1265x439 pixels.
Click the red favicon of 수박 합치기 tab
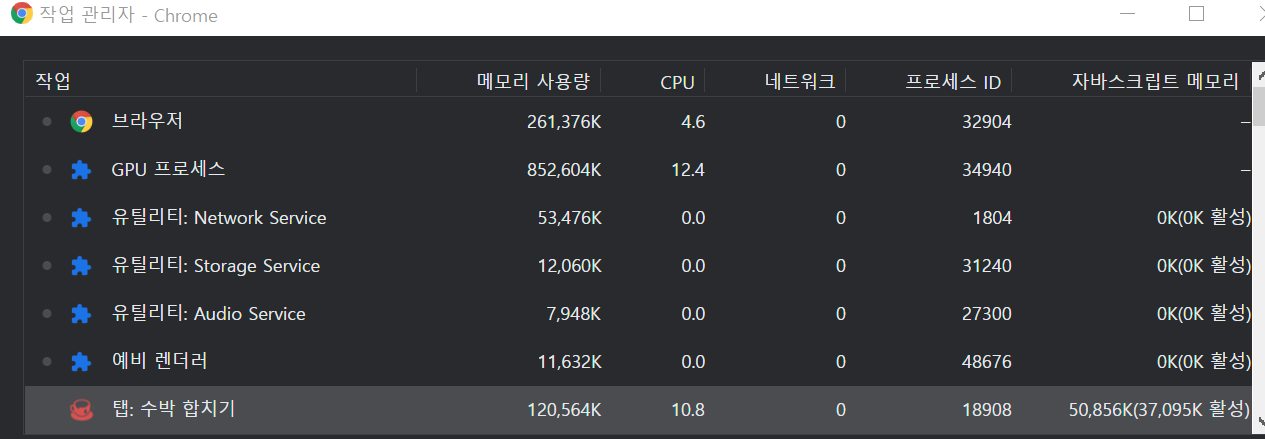pos(81,409)
